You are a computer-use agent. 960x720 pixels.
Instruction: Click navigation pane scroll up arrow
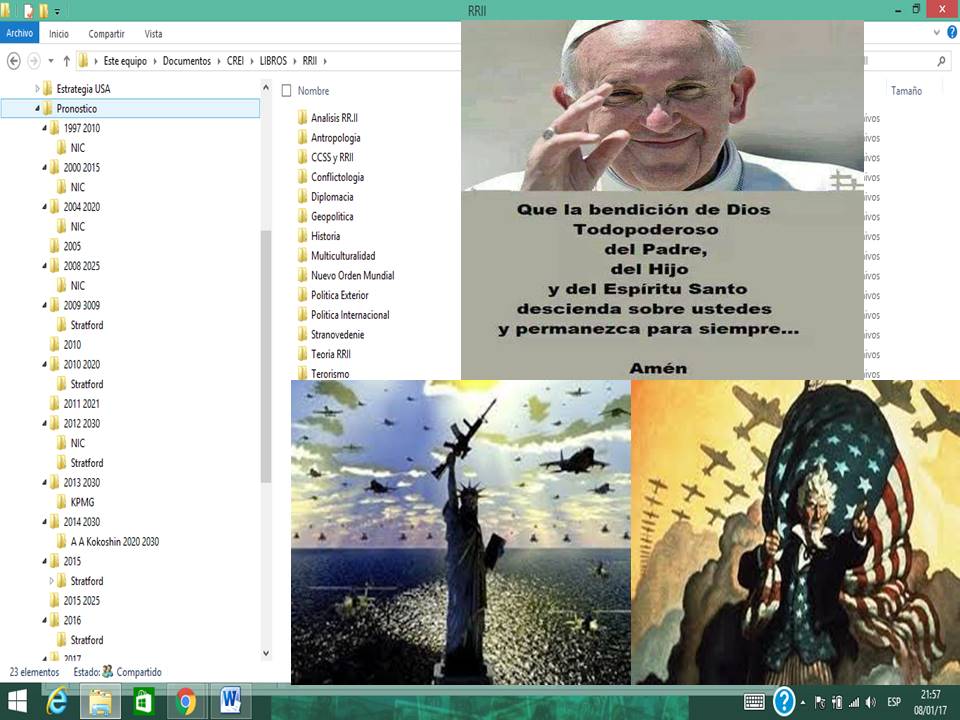click(x=266, y=88)
